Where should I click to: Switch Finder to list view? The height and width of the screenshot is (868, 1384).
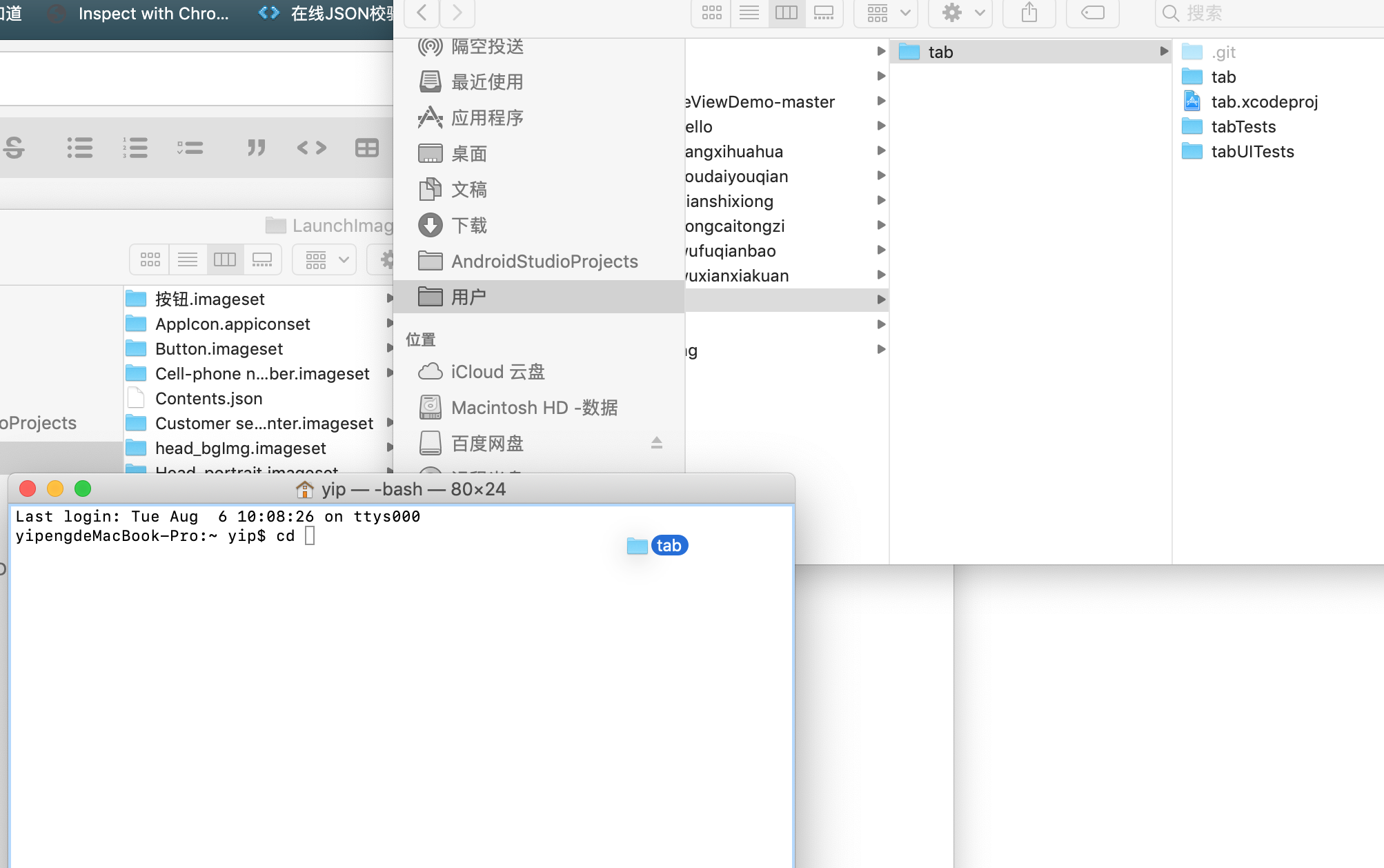[749, 12]
